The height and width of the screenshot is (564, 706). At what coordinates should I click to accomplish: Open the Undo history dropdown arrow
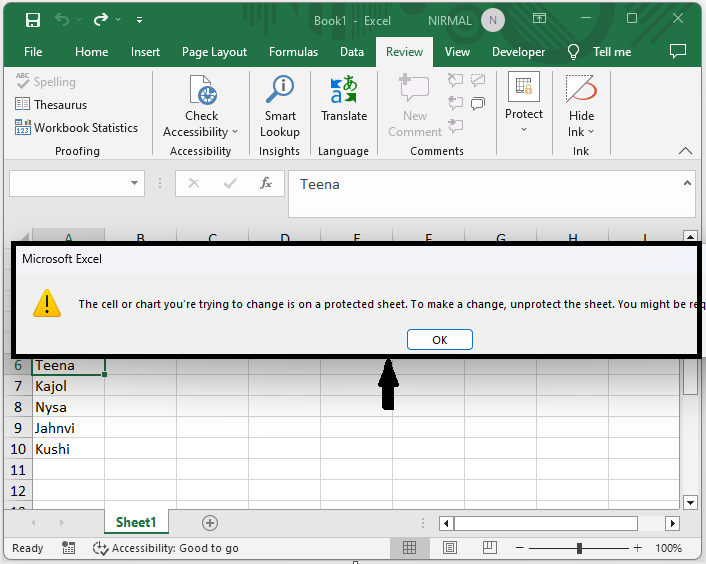pyautogui.click(x=79, y=20)
